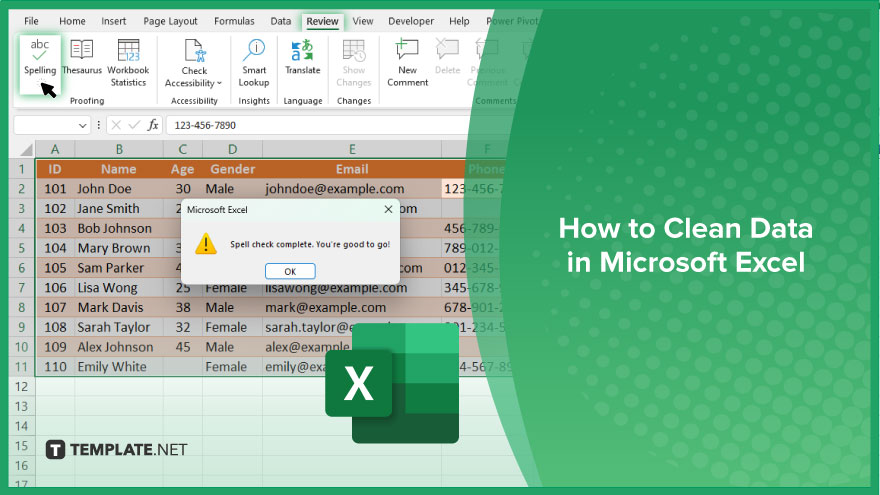Image resolution: width=880 pixels, height=495 pixels.
Task: Click the cell containing Sarah Taylor
Action: click(x=119, y=327)
